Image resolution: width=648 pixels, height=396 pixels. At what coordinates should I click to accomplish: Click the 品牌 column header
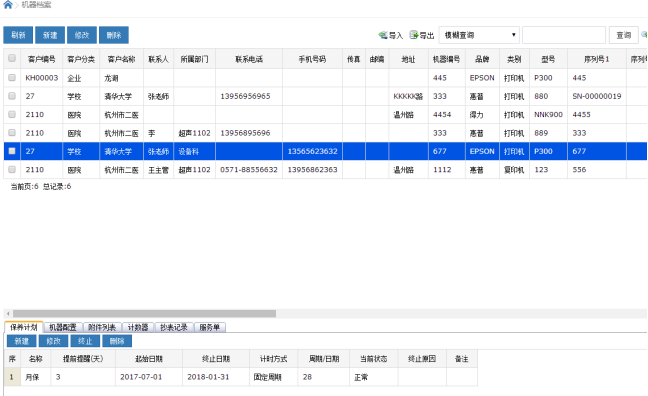[x=482, y=59]
